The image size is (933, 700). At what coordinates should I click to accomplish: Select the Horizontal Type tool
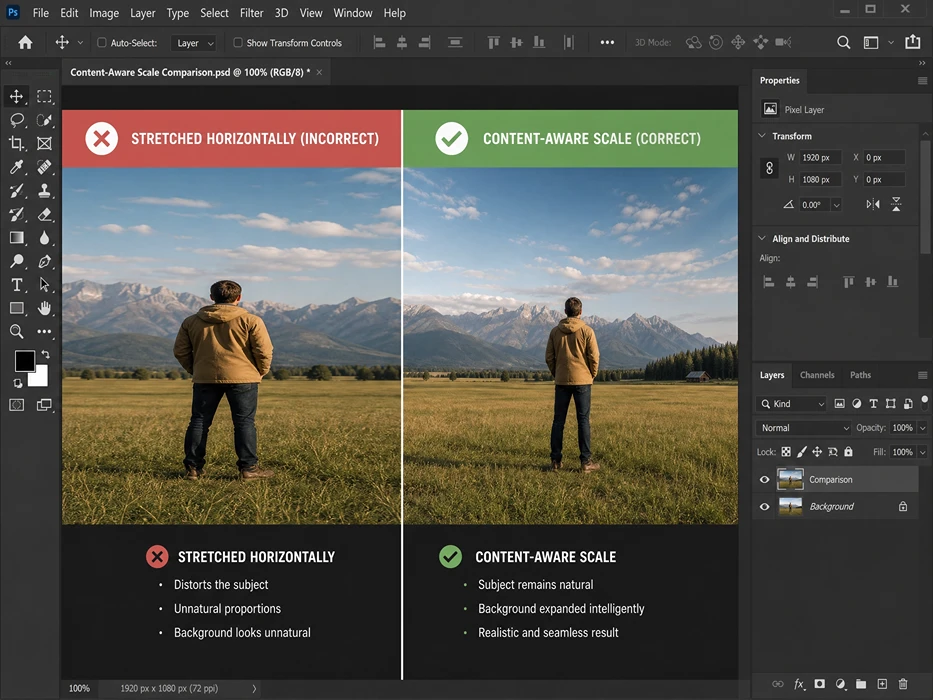(x=17, y=285)
